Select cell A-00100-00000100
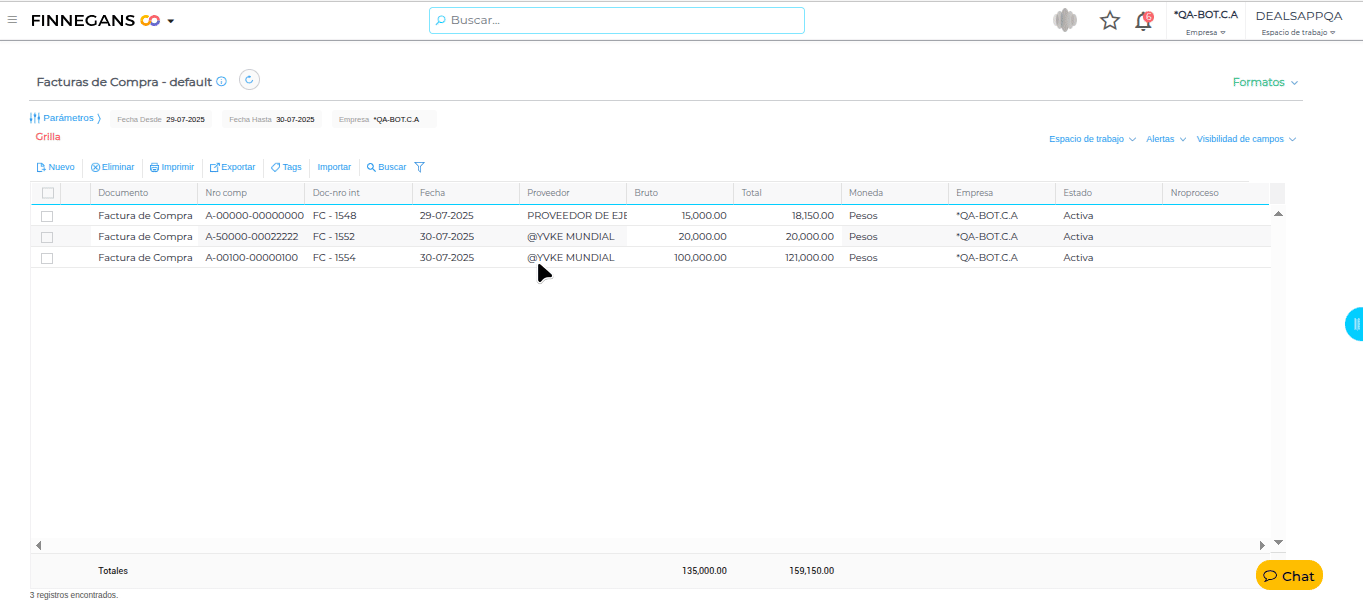 pyautogui.click(x=251, y=258)
